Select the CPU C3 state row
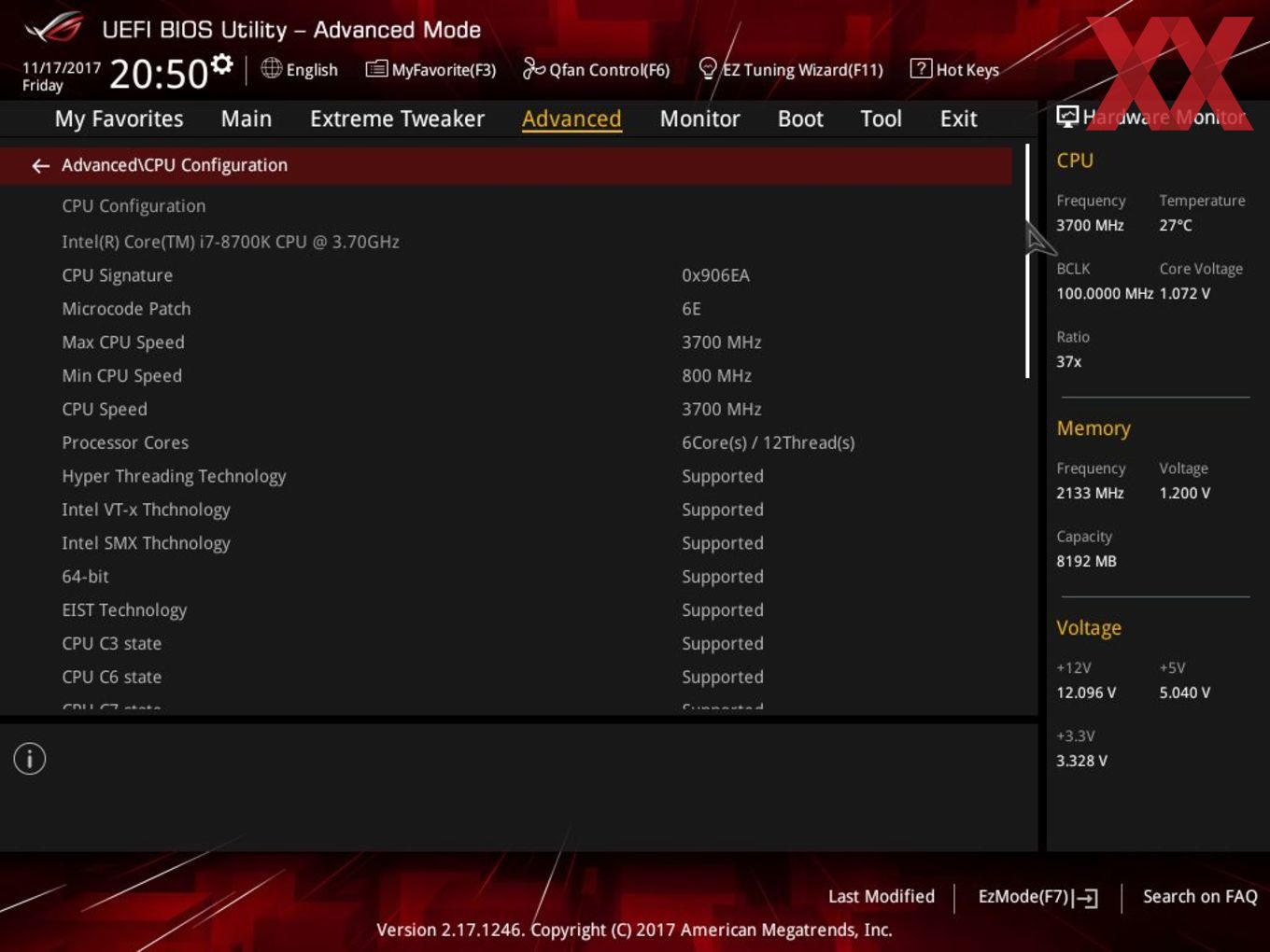Image resolution: width=1270 pixels, height=952 pixels. point(505,645)
